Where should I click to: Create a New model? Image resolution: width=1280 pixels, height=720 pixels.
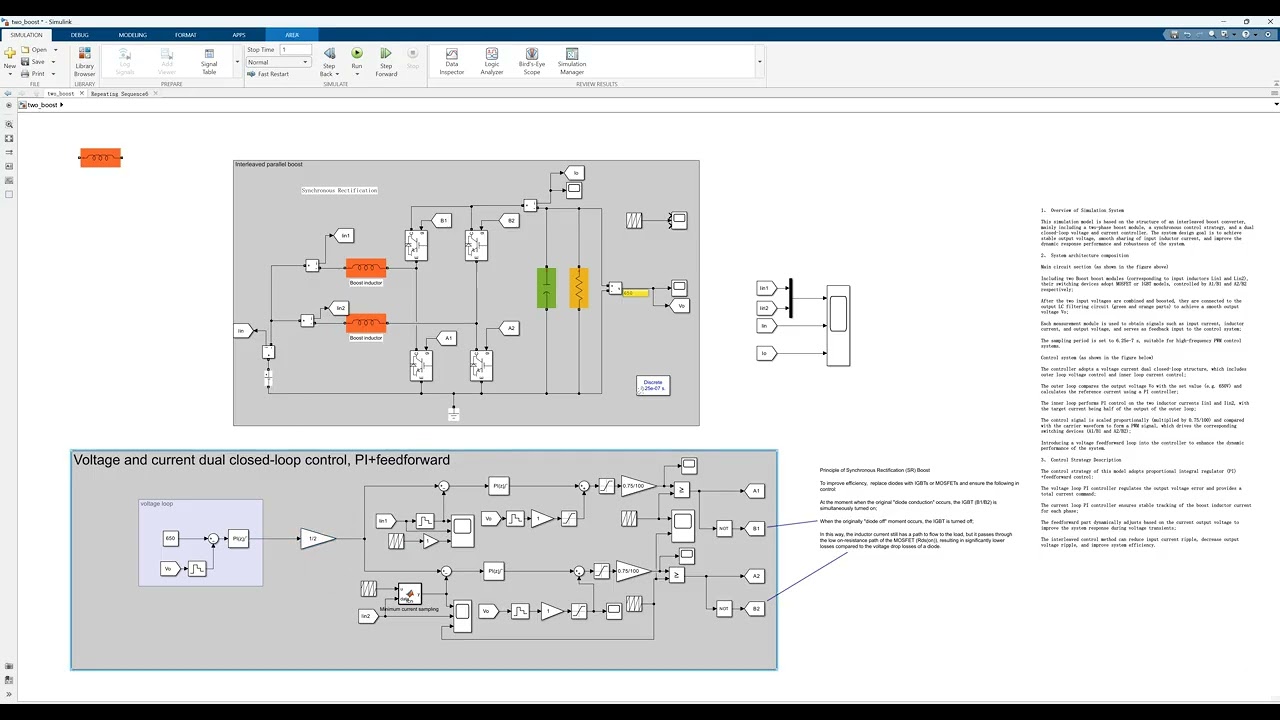10,58
